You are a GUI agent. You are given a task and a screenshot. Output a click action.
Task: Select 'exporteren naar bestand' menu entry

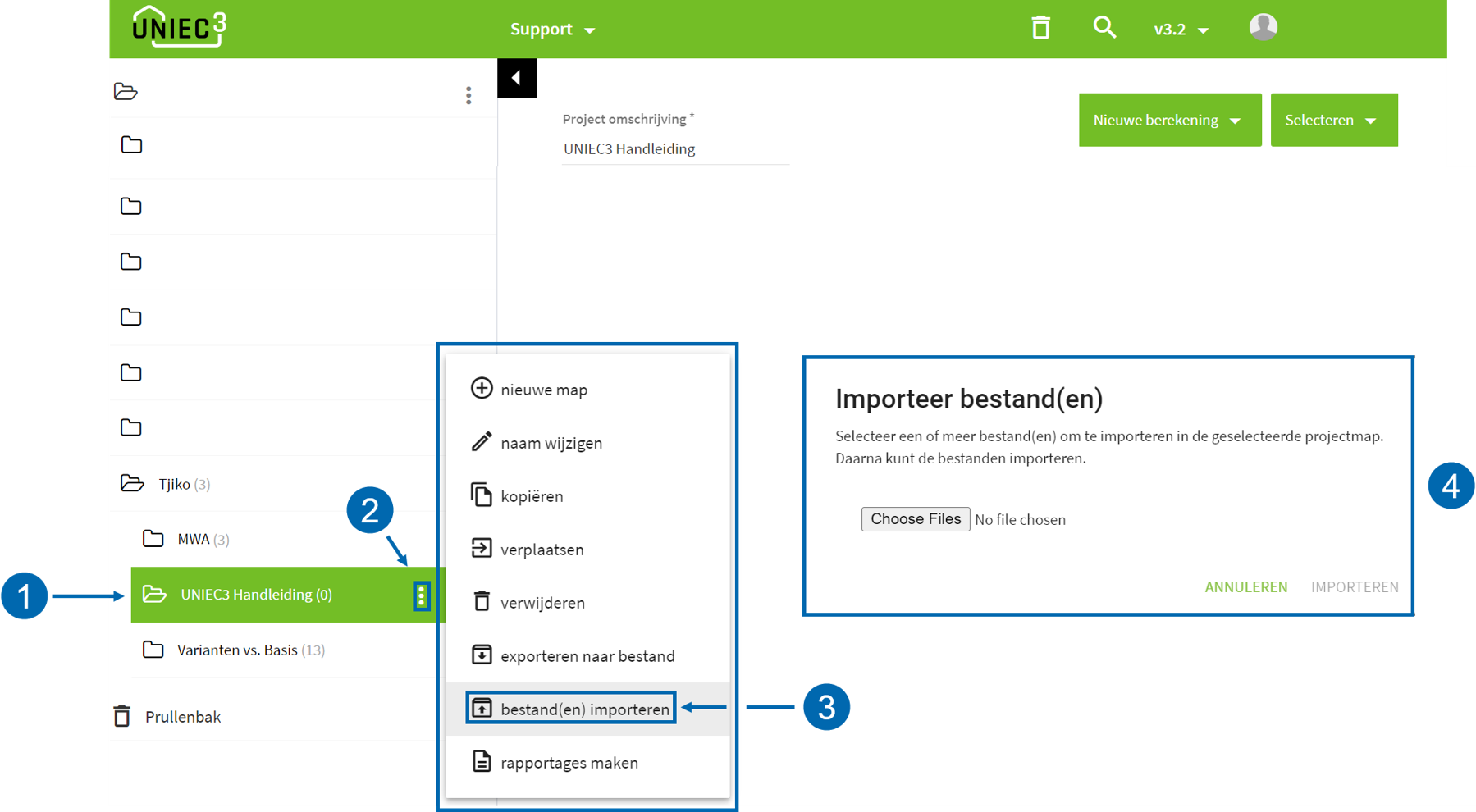pos(587,656)
